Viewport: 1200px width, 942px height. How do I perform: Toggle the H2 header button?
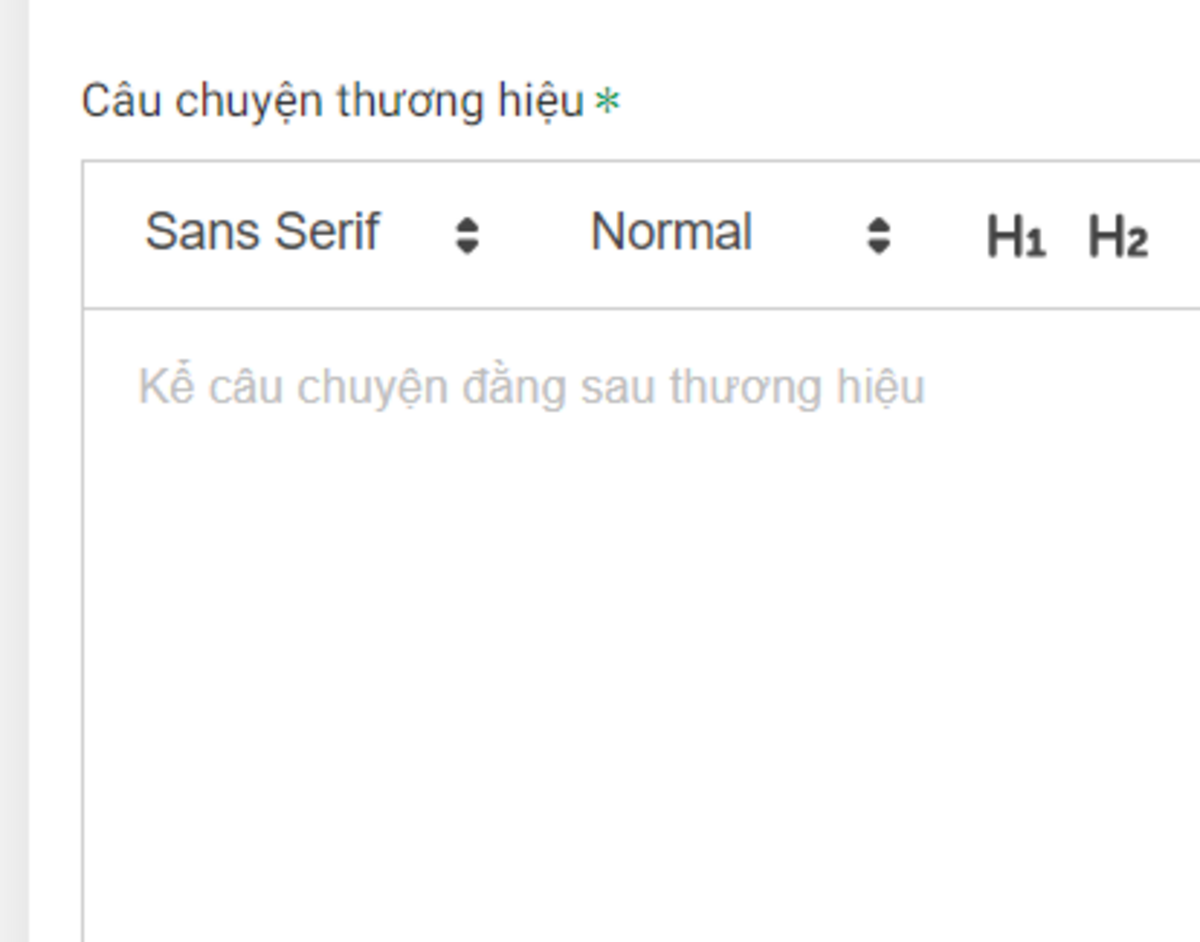1117,237
